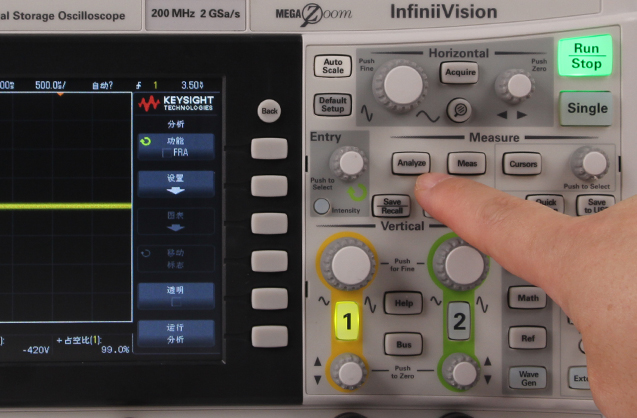Select the dimmed 移动标志 menu item
This screenshot has width=637, height=418.
pyautogui.click(x=176, y=259)
